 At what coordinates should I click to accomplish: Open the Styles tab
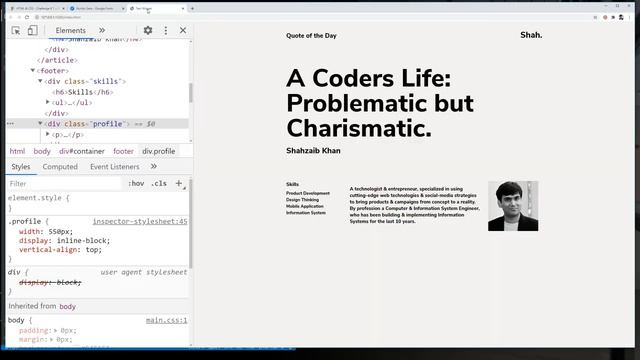pyautogui.click(x=21, y=167)
